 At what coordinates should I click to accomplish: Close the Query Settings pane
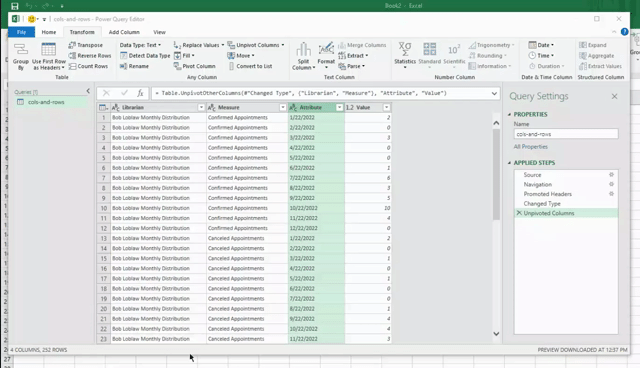614,96
